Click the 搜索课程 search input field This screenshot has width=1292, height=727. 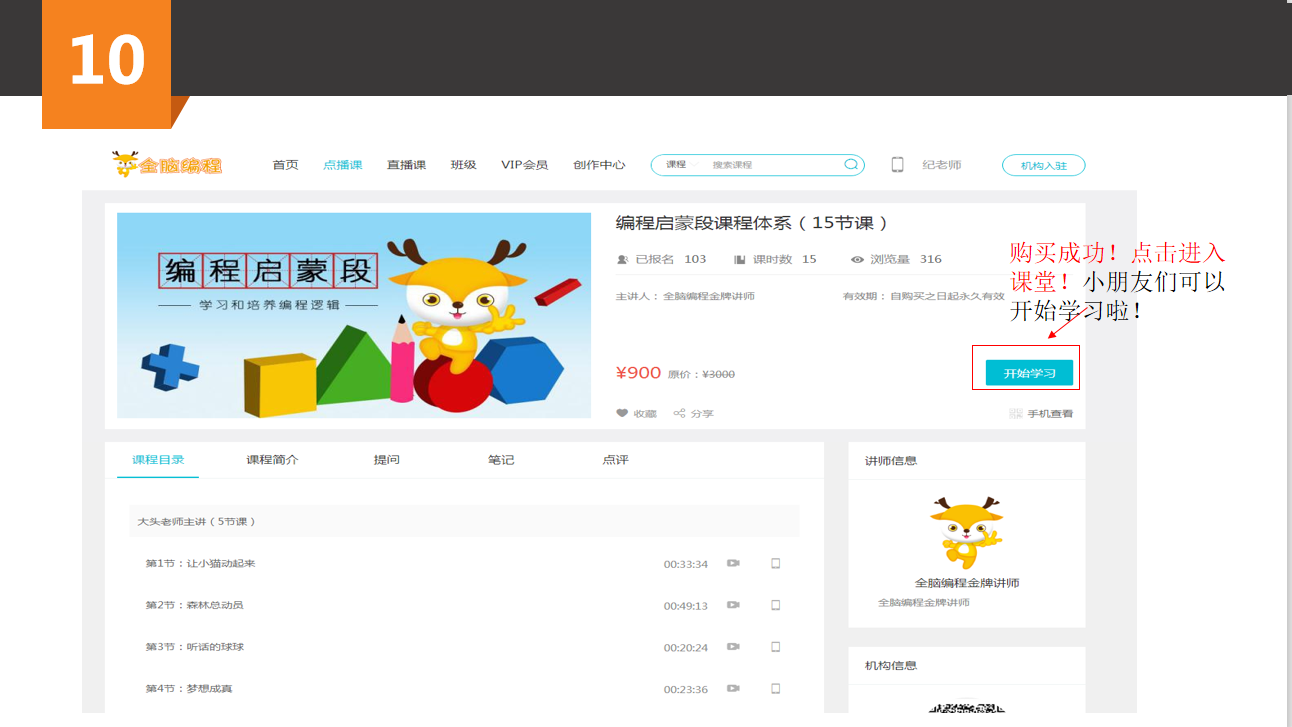[770, 165]
